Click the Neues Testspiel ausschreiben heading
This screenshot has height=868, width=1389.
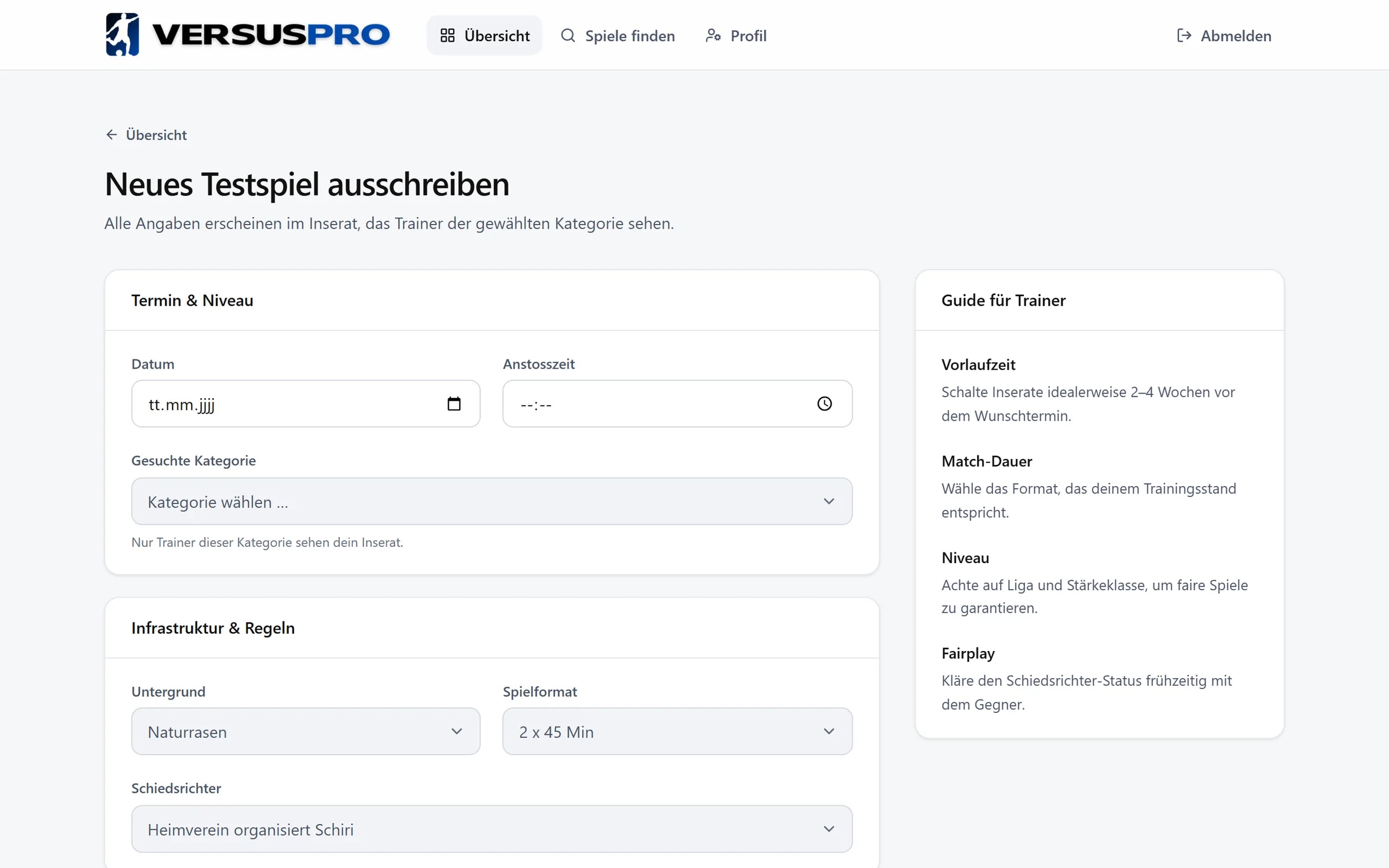coord(307,185)
